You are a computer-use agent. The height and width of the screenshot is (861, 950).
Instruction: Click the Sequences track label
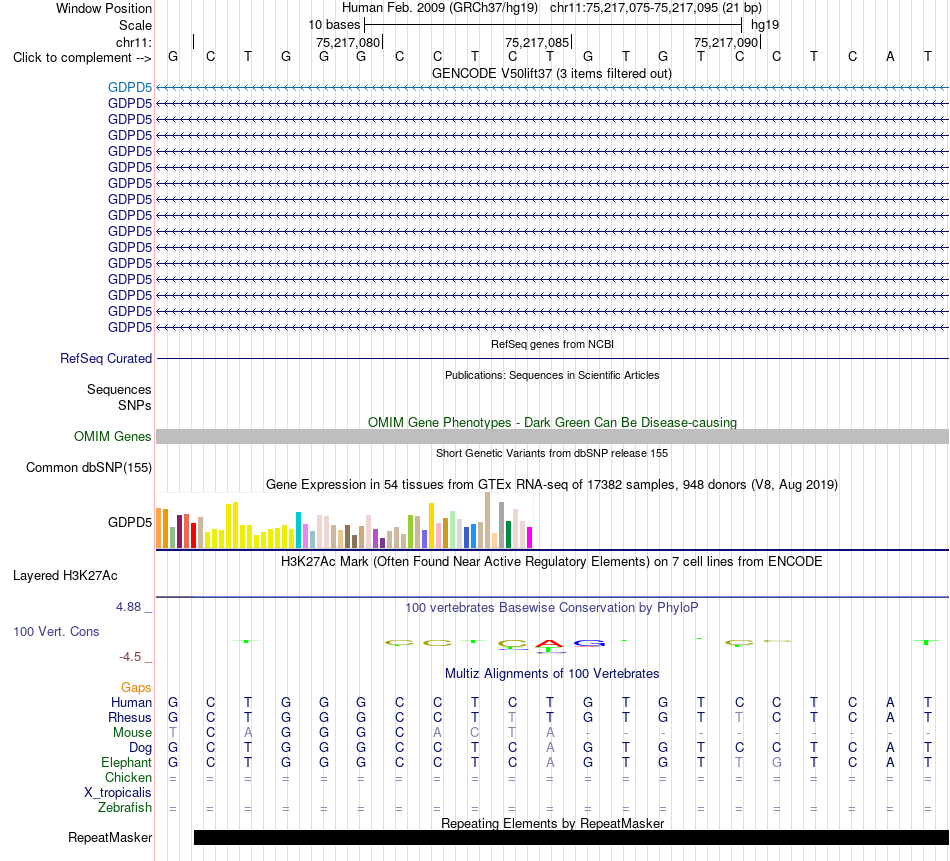(119, 389)
